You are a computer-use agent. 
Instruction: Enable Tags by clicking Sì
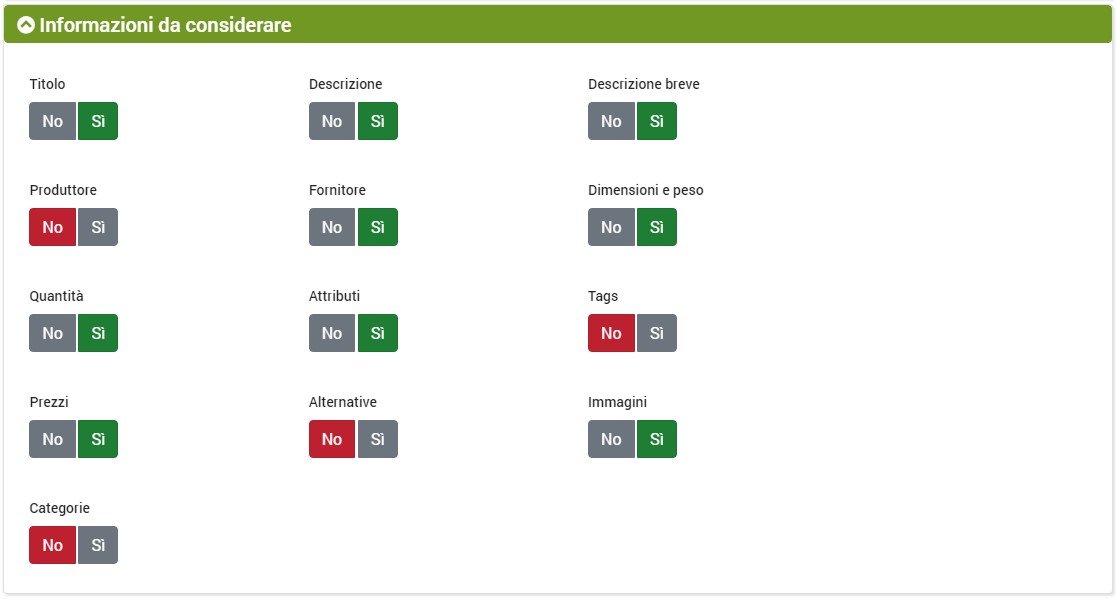coord(656,333)
